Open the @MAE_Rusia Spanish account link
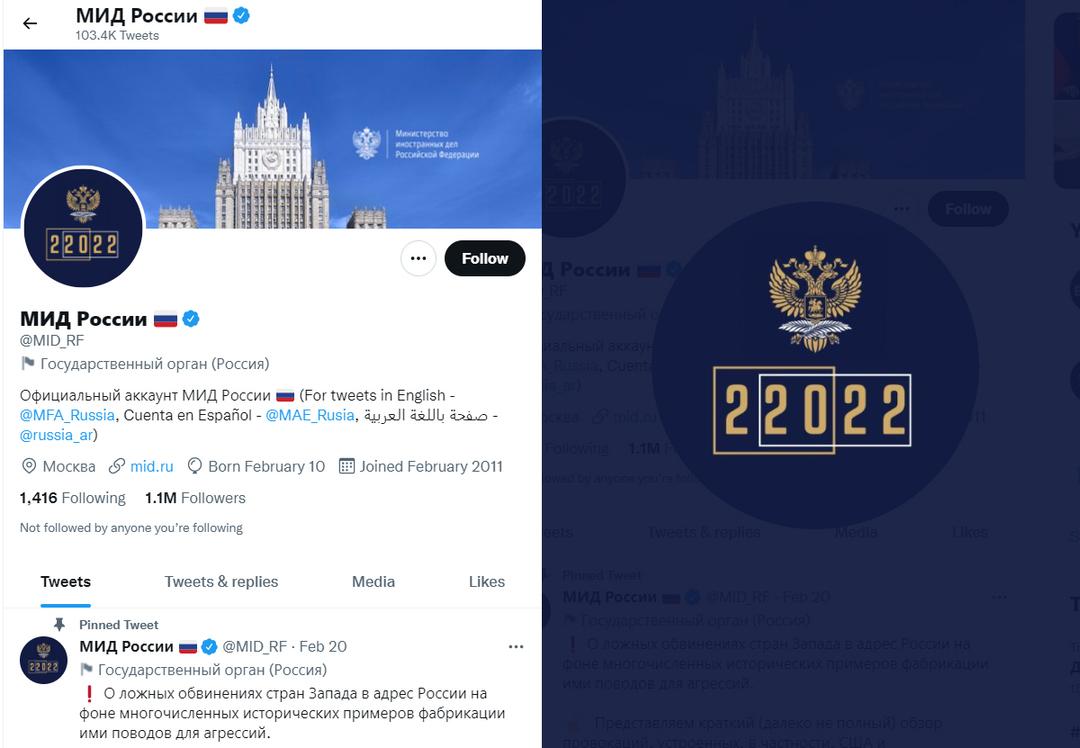This screenshot has width=1080, height=748. [310, 415]
